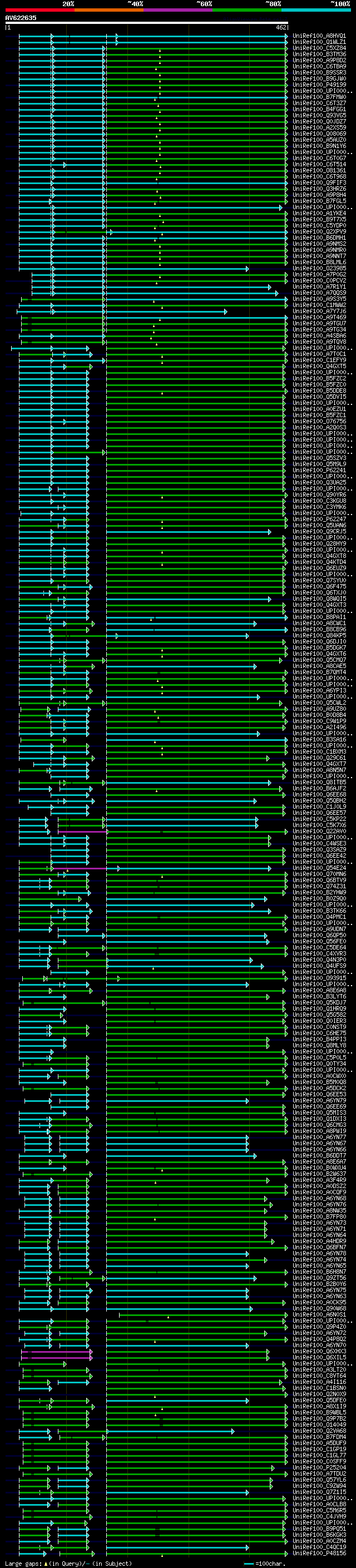Select hit UniRef100_B9N1Y6
This screenshot has height=1568, width=356.
point(319,146)
